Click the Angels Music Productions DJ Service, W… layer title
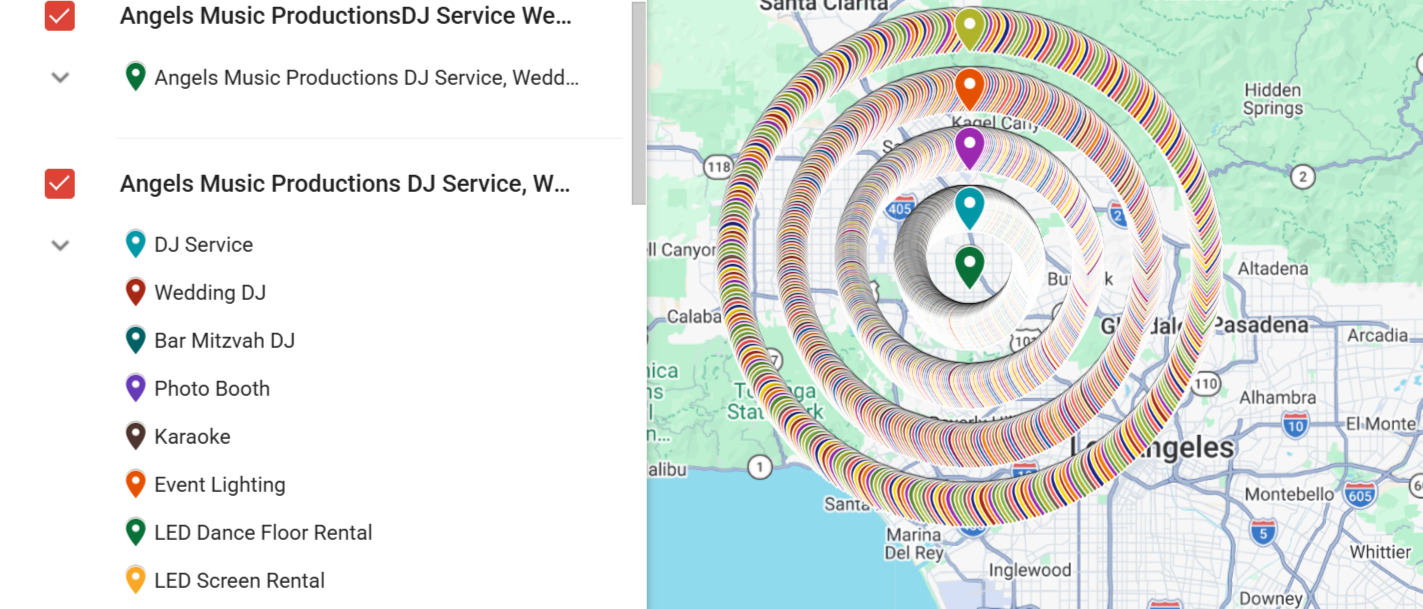 346,184
